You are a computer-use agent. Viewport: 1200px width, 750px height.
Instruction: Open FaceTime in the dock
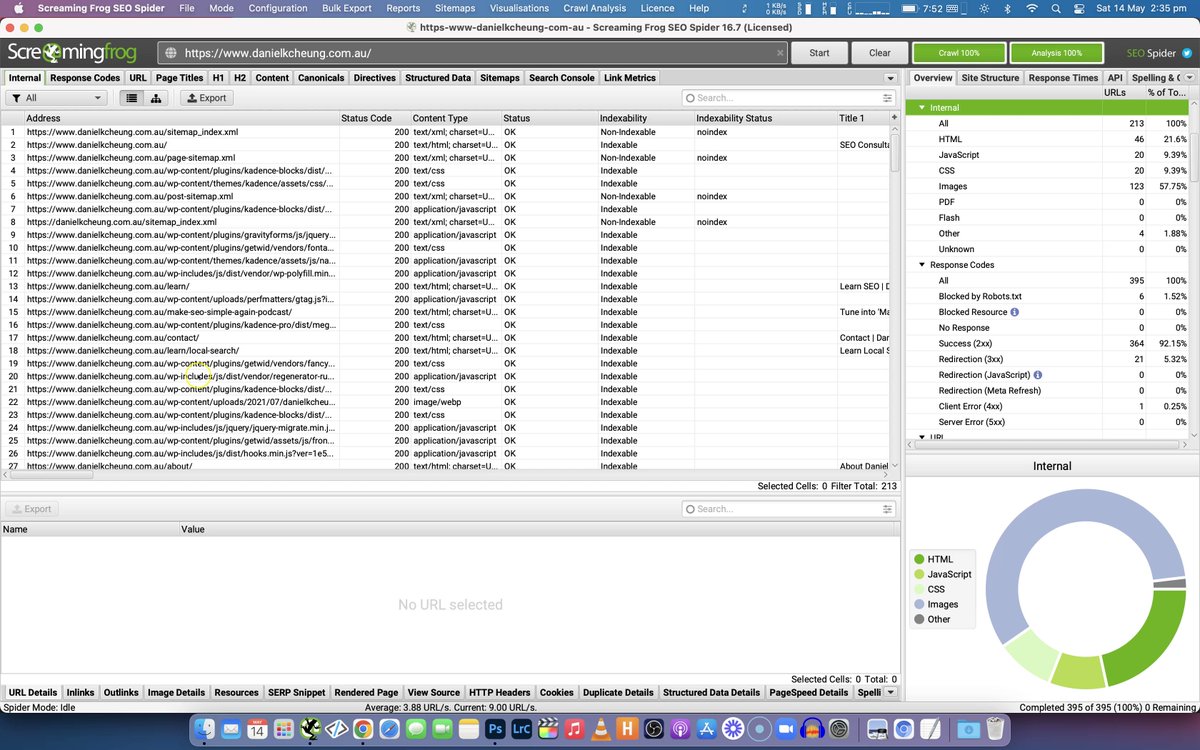point(442,729)
